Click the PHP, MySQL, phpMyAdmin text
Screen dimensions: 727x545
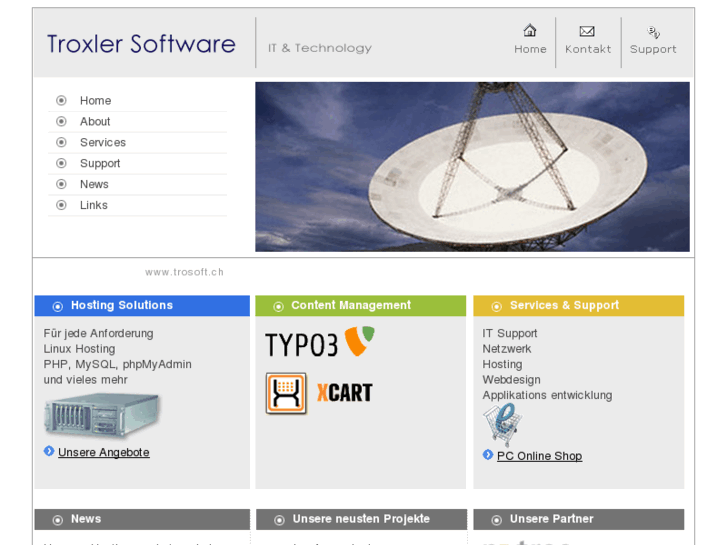click(x=117, y=364)
